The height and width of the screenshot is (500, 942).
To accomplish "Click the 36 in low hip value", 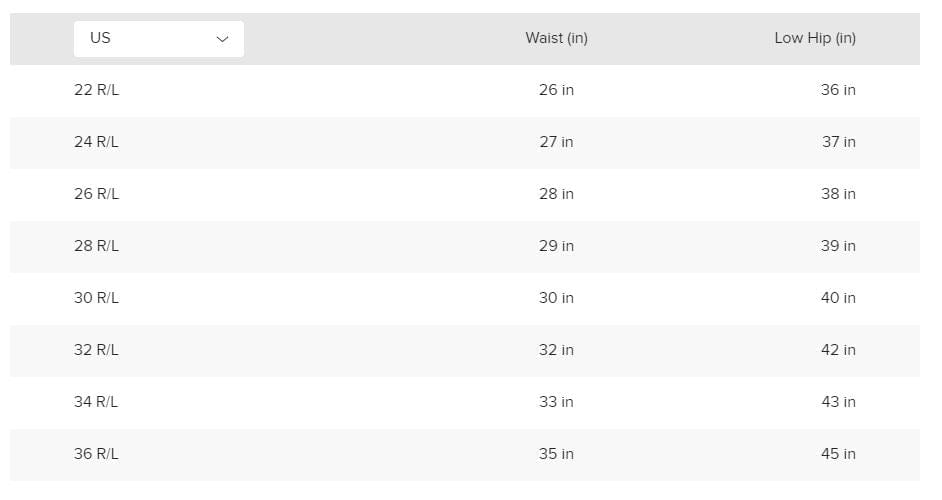I will click(838, 90).
